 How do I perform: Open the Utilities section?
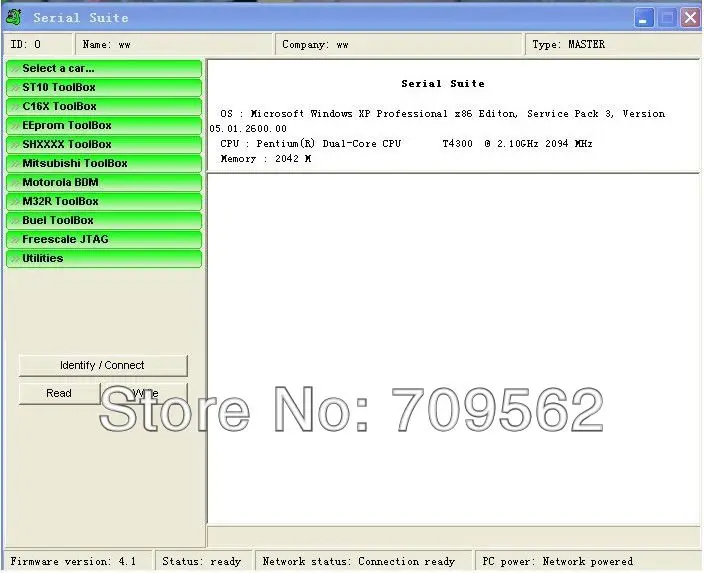coord(104,259)
